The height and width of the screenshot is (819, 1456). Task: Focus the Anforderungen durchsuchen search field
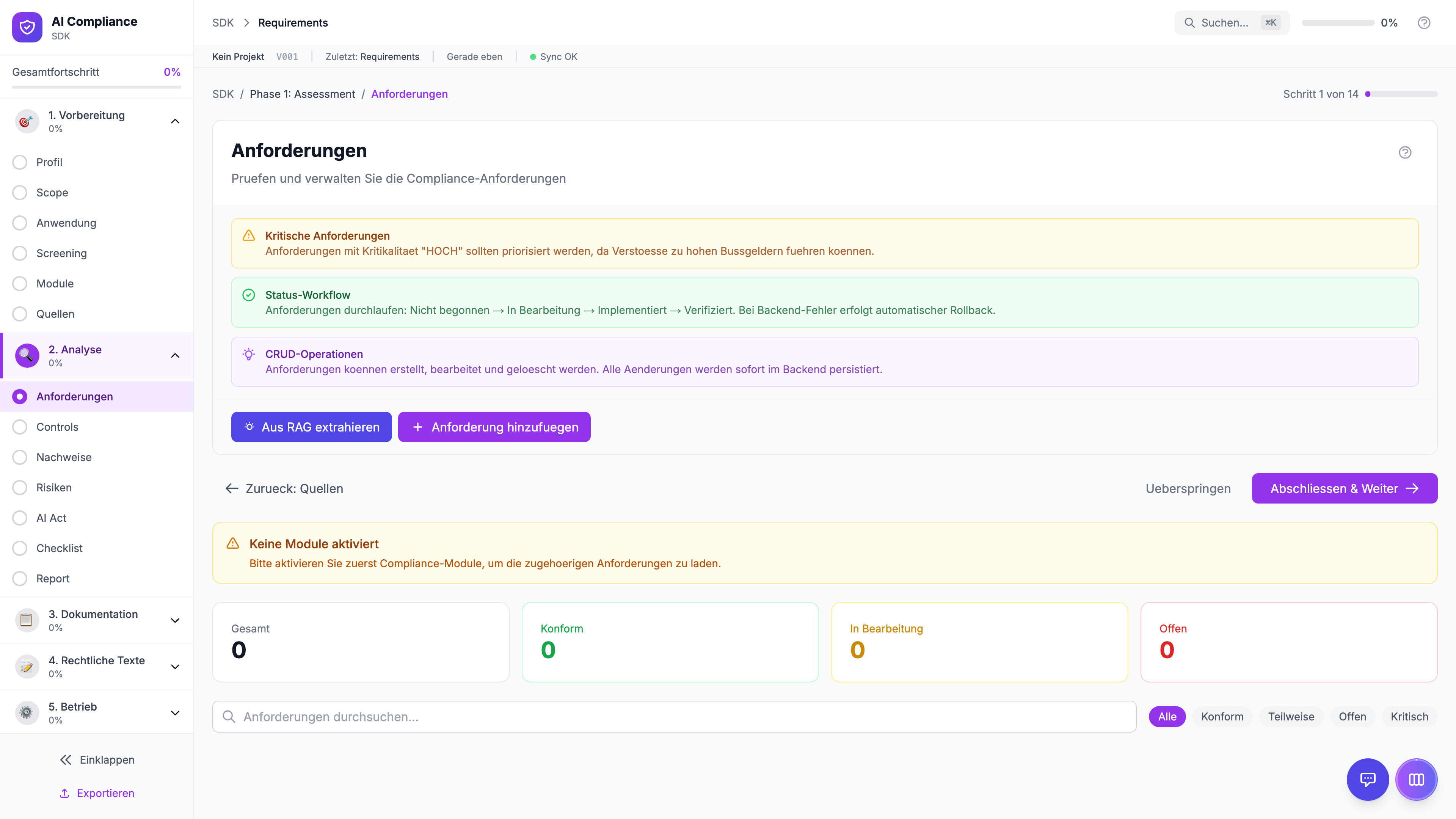click(674, 717)
